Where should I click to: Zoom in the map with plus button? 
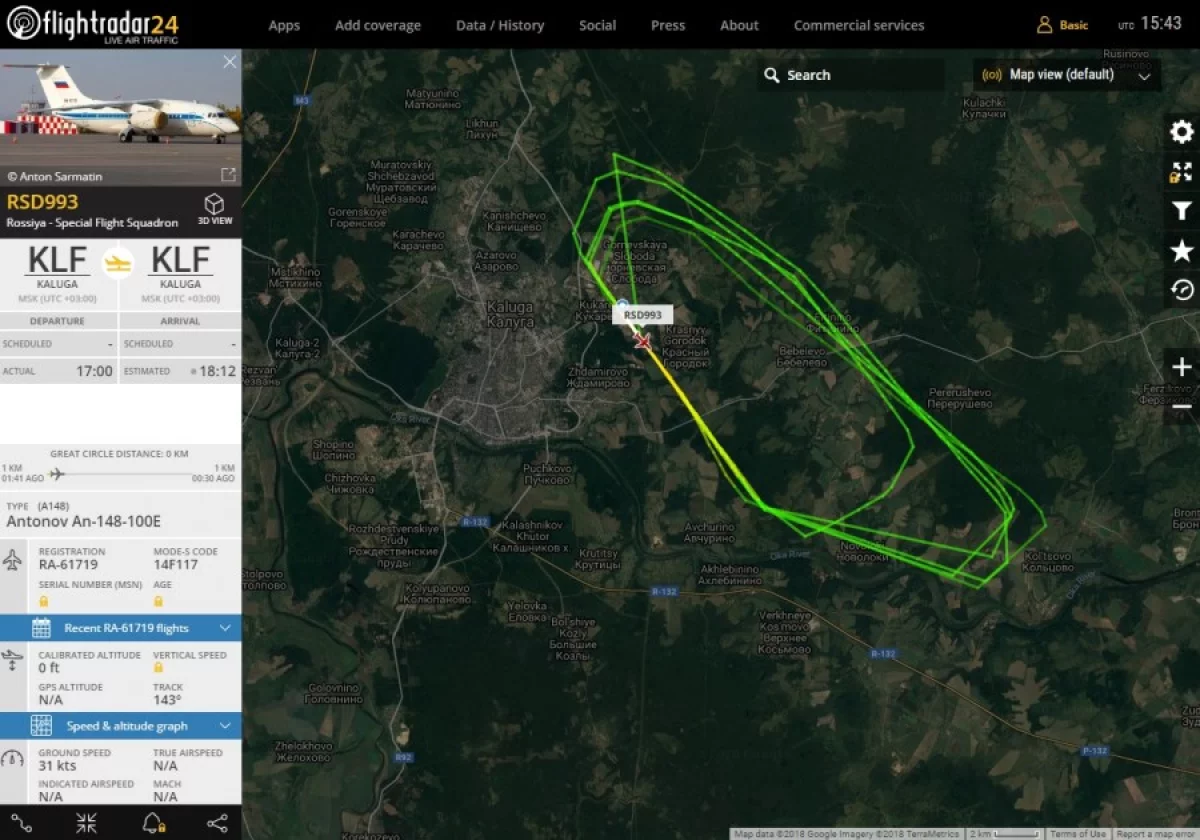pyautogui.click(x=1181, y=367)
